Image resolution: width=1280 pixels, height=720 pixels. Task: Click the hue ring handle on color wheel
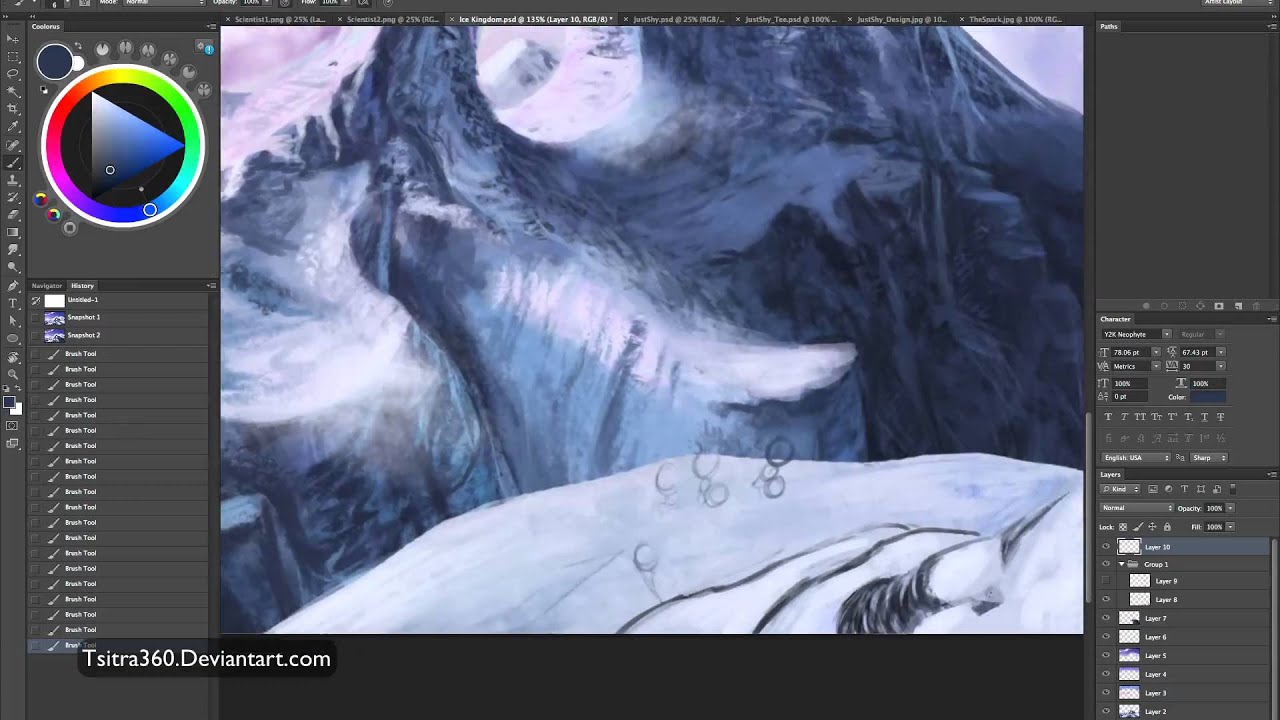pyautogui.click(x=149, y=210)
